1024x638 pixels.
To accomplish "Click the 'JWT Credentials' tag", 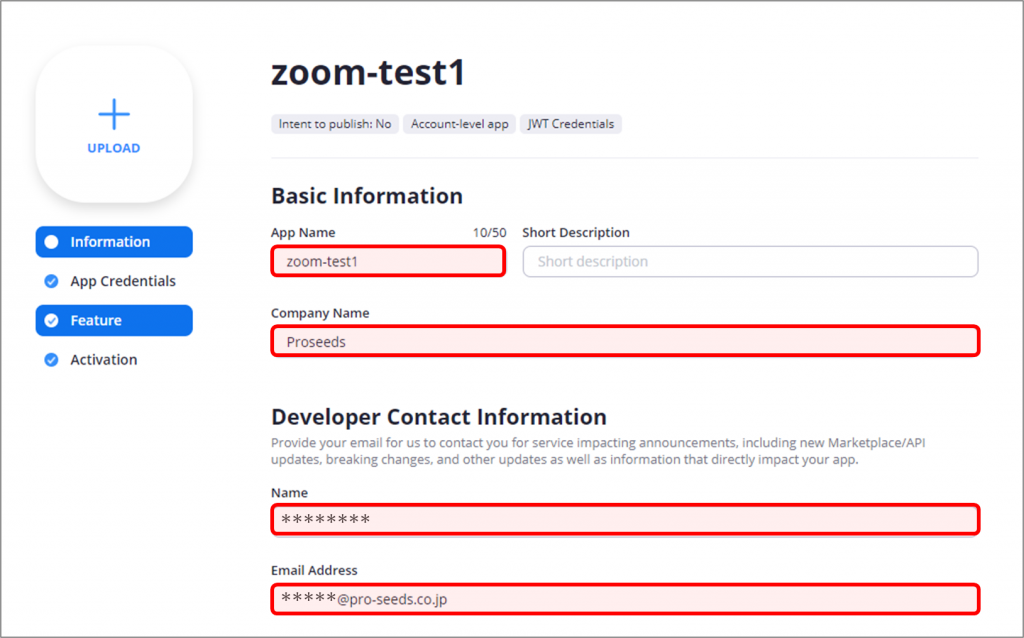I will (x=570, y=124).
